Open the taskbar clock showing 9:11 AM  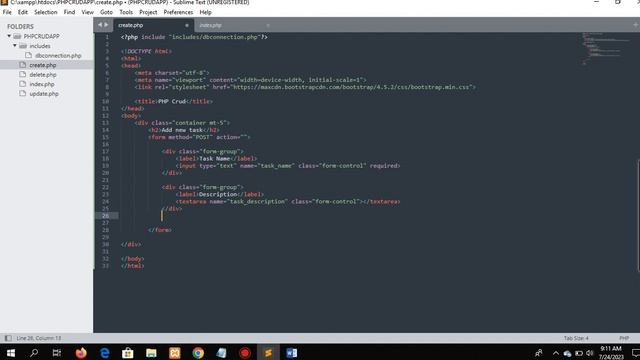[611, 353]
